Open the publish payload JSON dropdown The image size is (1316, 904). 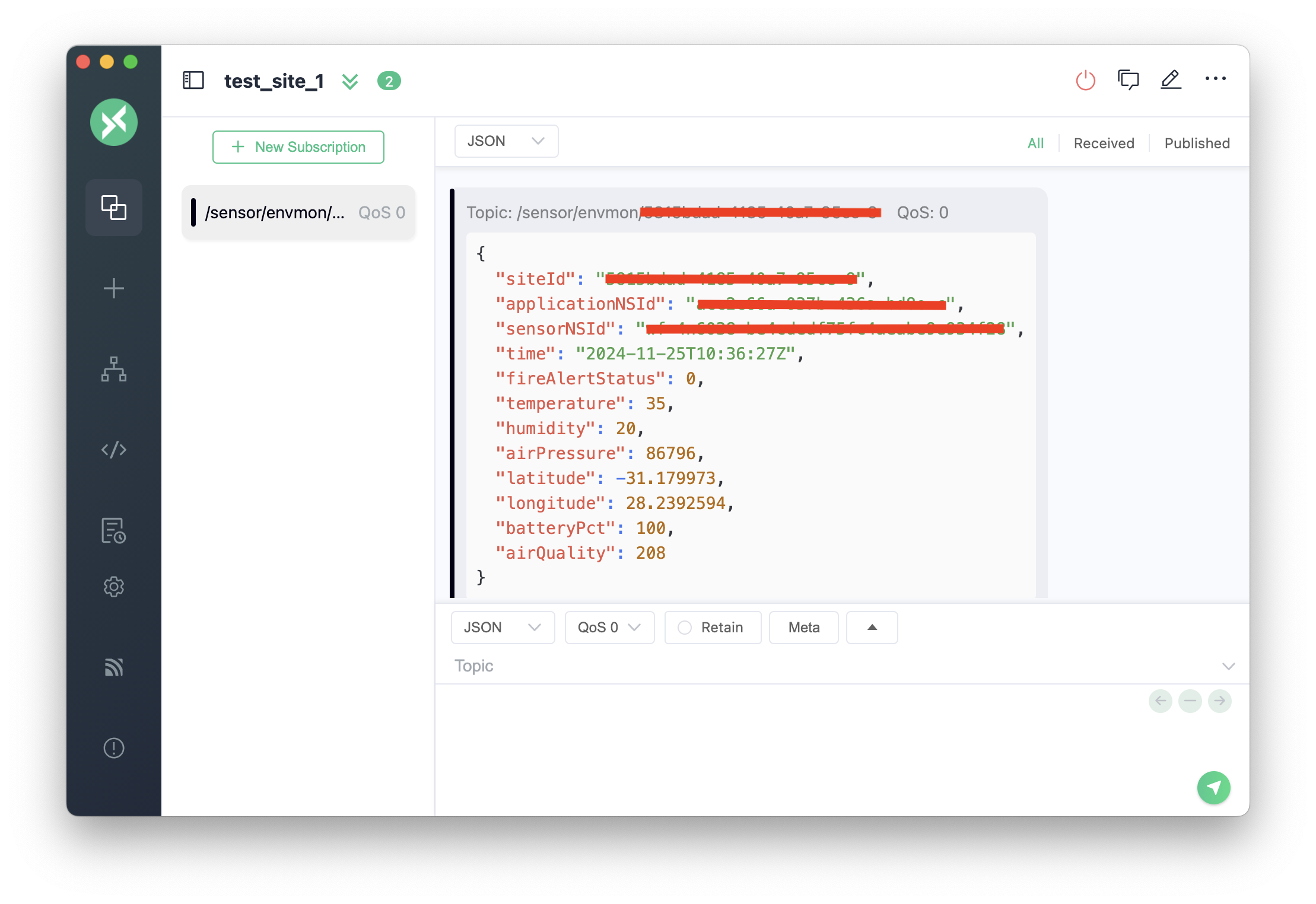click(503, 628)
